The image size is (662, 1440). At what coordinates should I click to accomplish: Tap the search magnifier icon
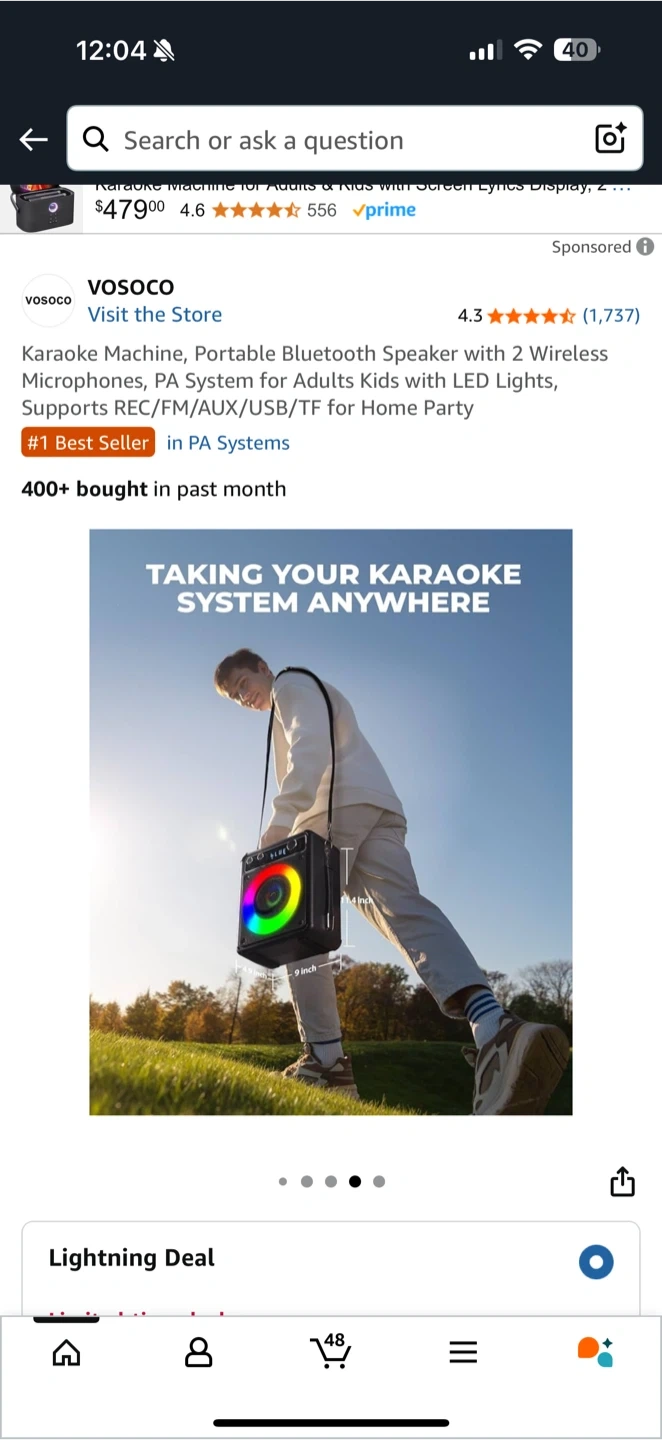96,139
